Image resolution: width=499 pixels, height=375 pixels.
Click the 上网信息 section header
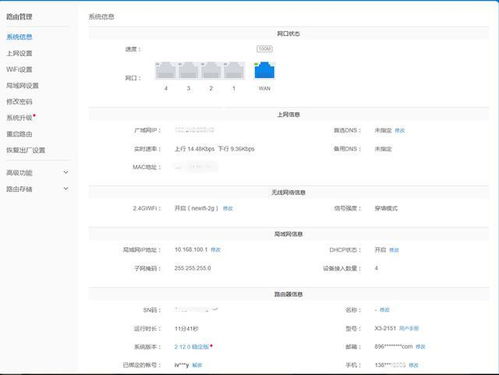point(288,114)
